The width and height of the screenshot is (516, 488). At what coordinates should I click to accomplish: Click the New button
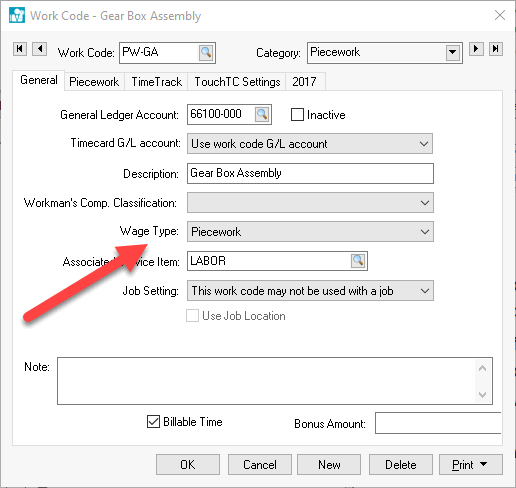click(x=329, y=464)
